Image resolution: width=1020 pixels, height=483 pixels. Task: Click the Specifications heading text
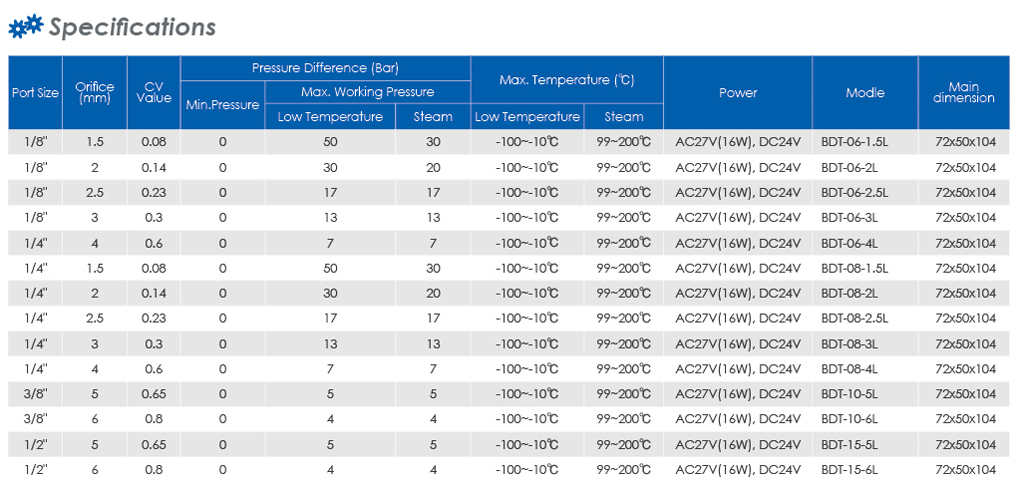point(133,27)
